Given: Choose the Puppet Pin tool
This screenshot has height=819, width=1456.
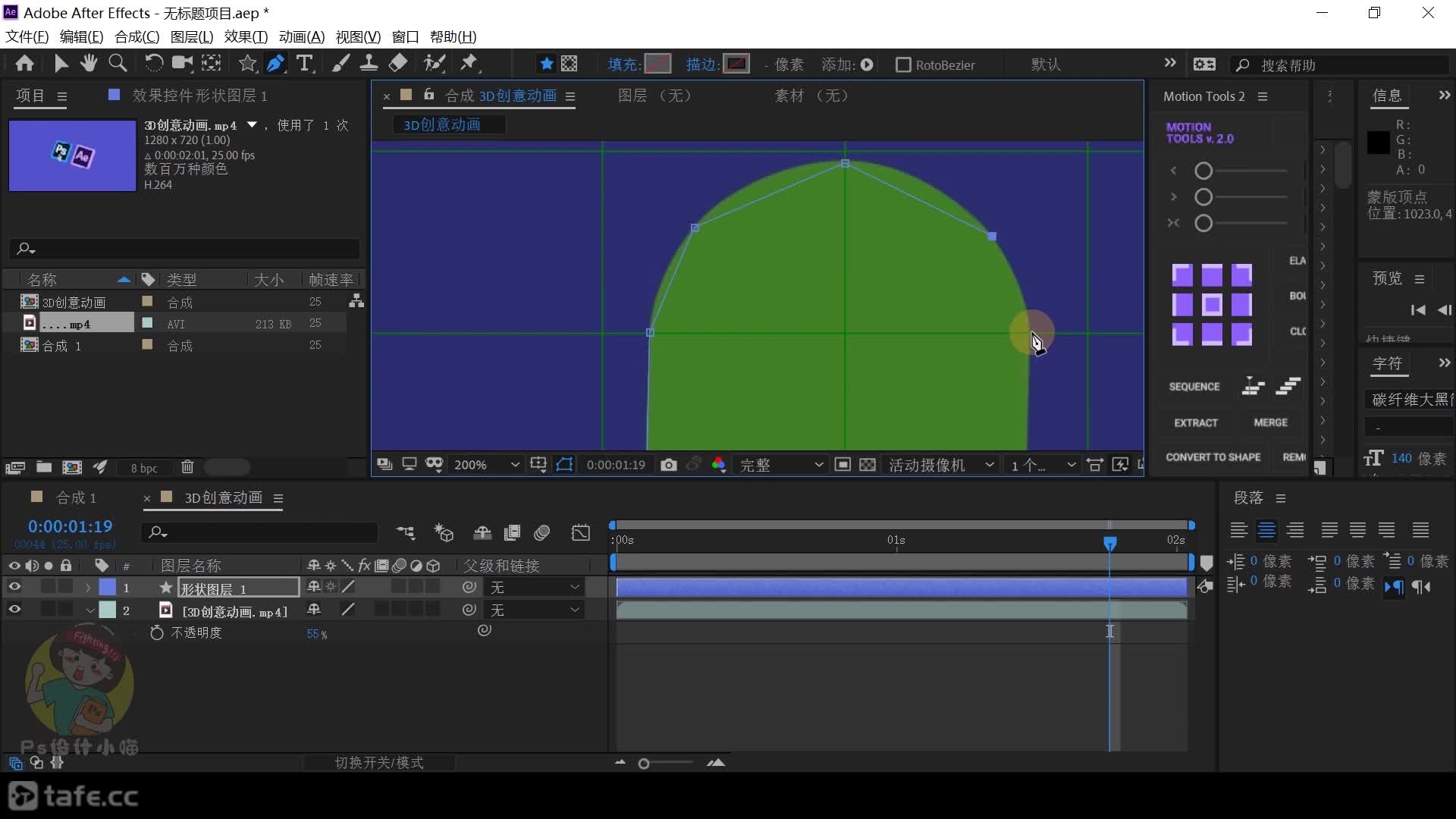Looking at the screenshot, I should (x=469, y=64).
